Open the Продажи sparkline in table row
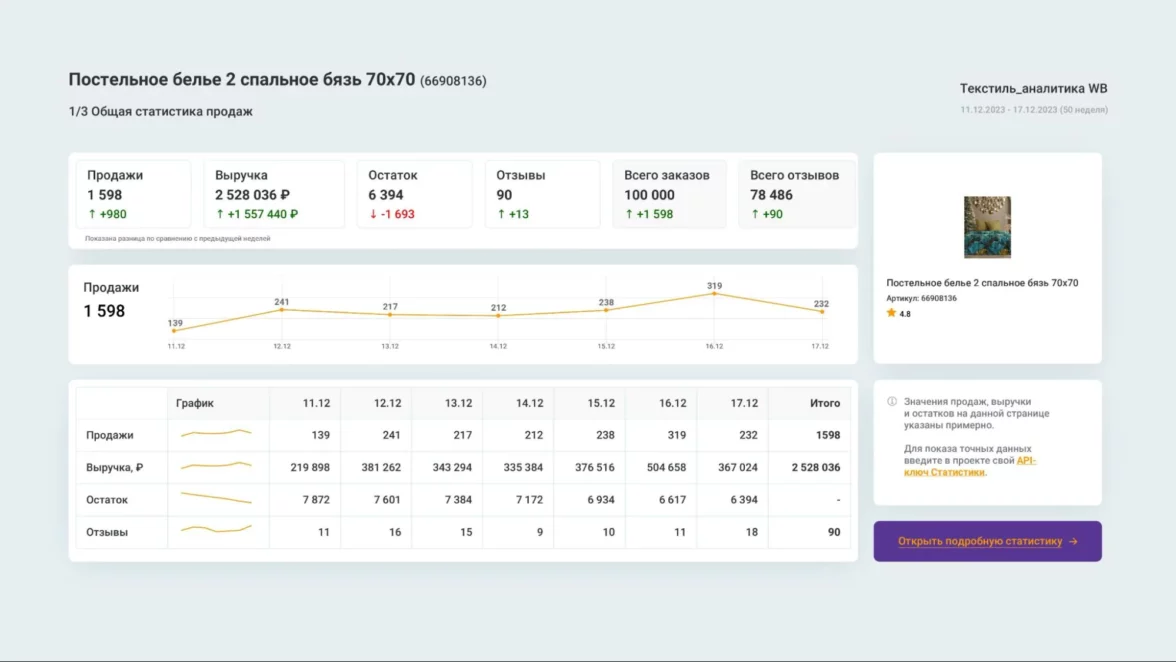The height and width of the screenshot is (662, 1176). 216,434
